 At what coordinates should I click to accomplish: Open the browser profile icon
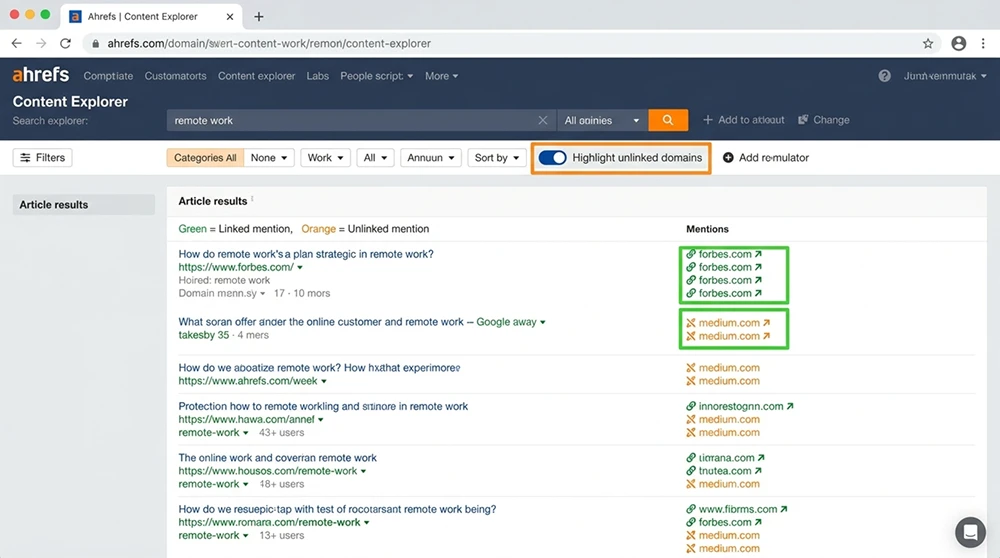point(959,43)
